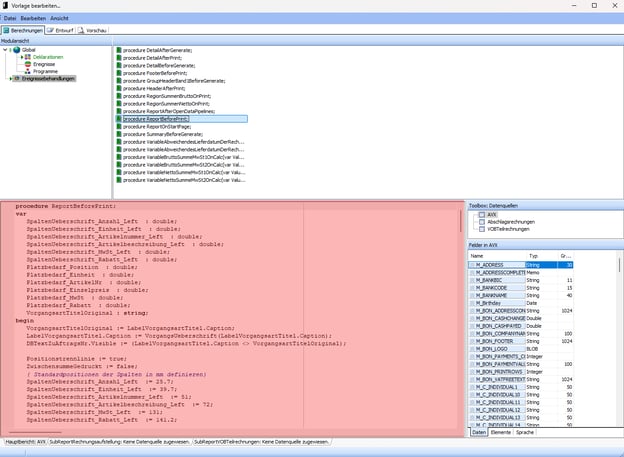The height and width of the screenshot is (457, 624).
Task: Click green icon beside procedure DetailAfterGenerate
Action: coord(118,50)
